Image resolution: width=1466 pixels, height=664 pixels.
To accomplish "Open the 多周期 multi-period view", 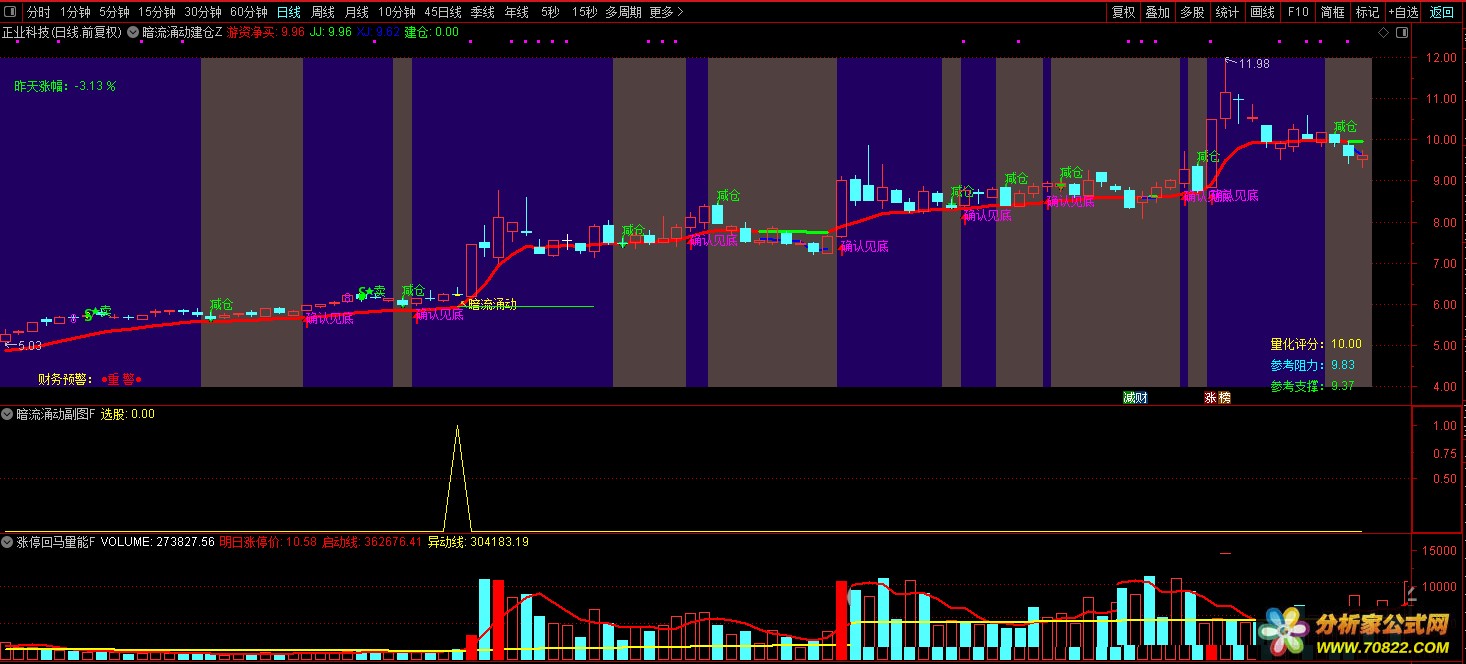I will (623, 12).
